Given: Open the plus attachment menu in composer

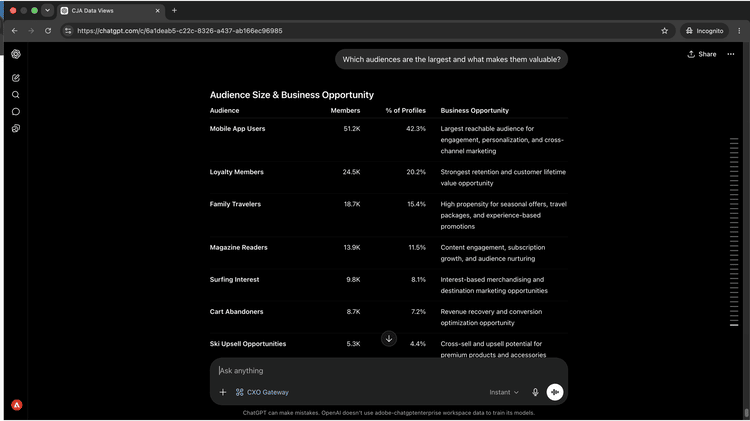Looking at the screenshot, I should pos(223,392).
